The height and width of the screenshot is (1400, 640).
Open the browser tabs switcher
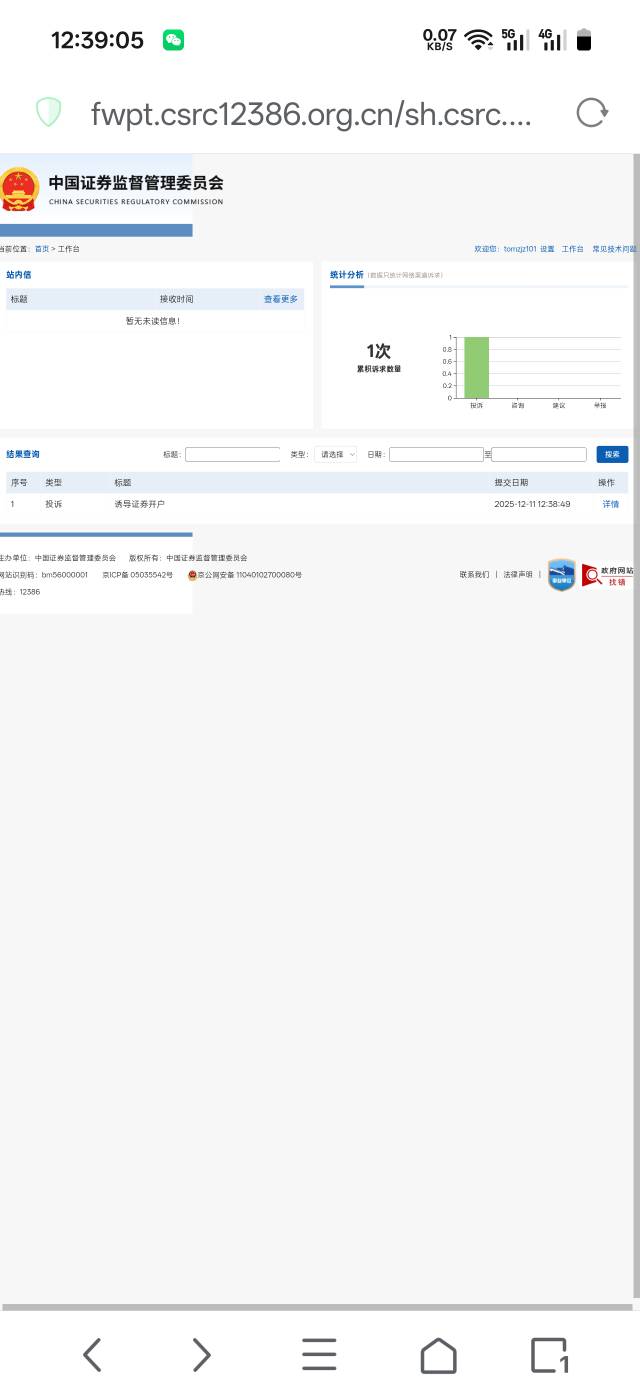tap(549, 1355)
